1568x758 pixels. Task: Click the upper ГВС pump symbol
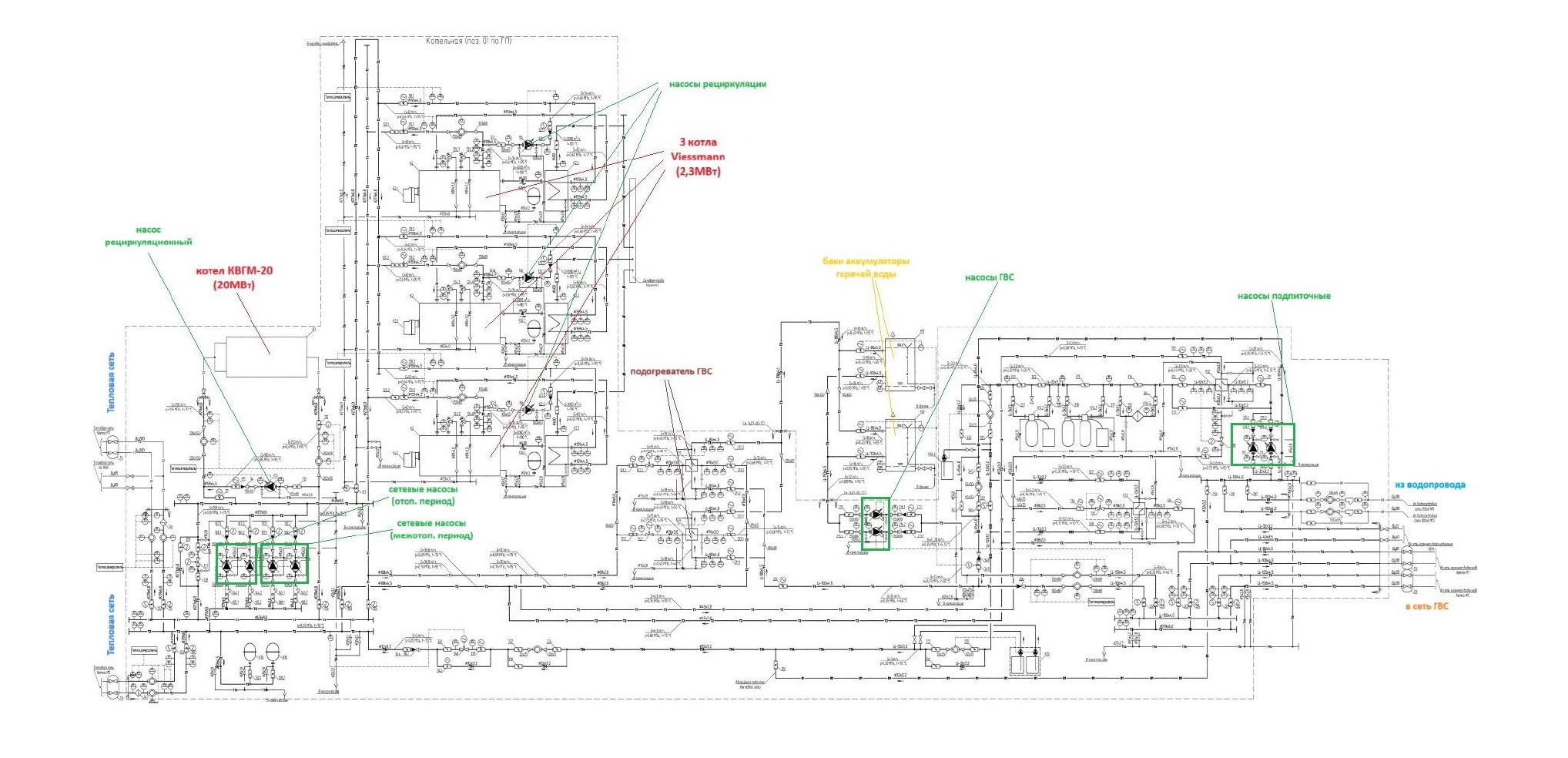877,515
